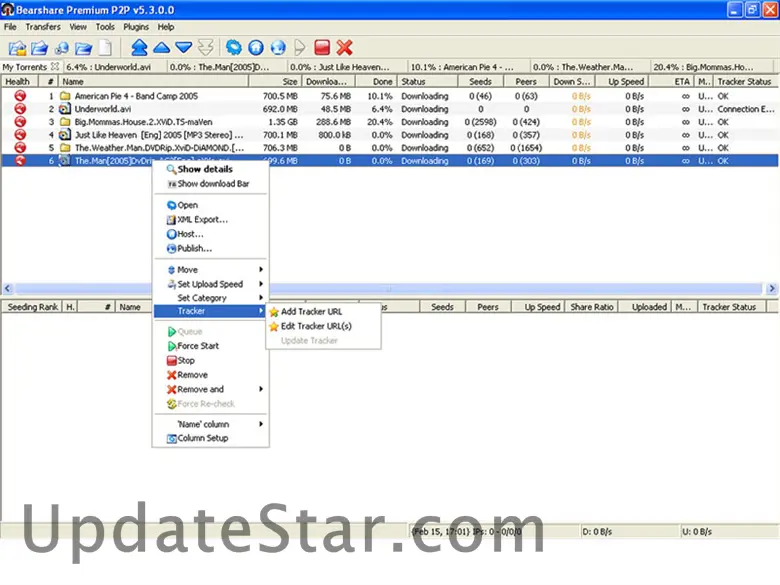Switch to the 0.0% : The.Weather.Ma... tab
The width and height of the screenshot is (780, 585).
(589, 67)
